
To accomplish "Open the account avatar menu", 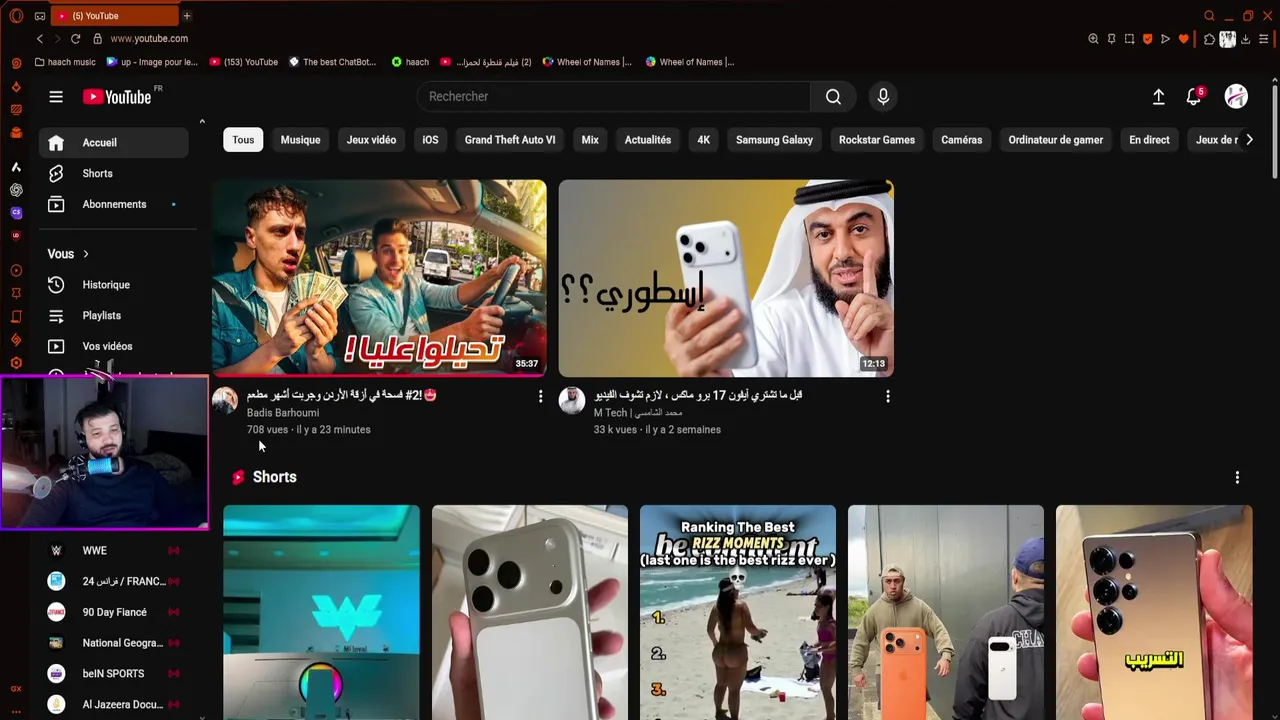I will (1237, 96).
